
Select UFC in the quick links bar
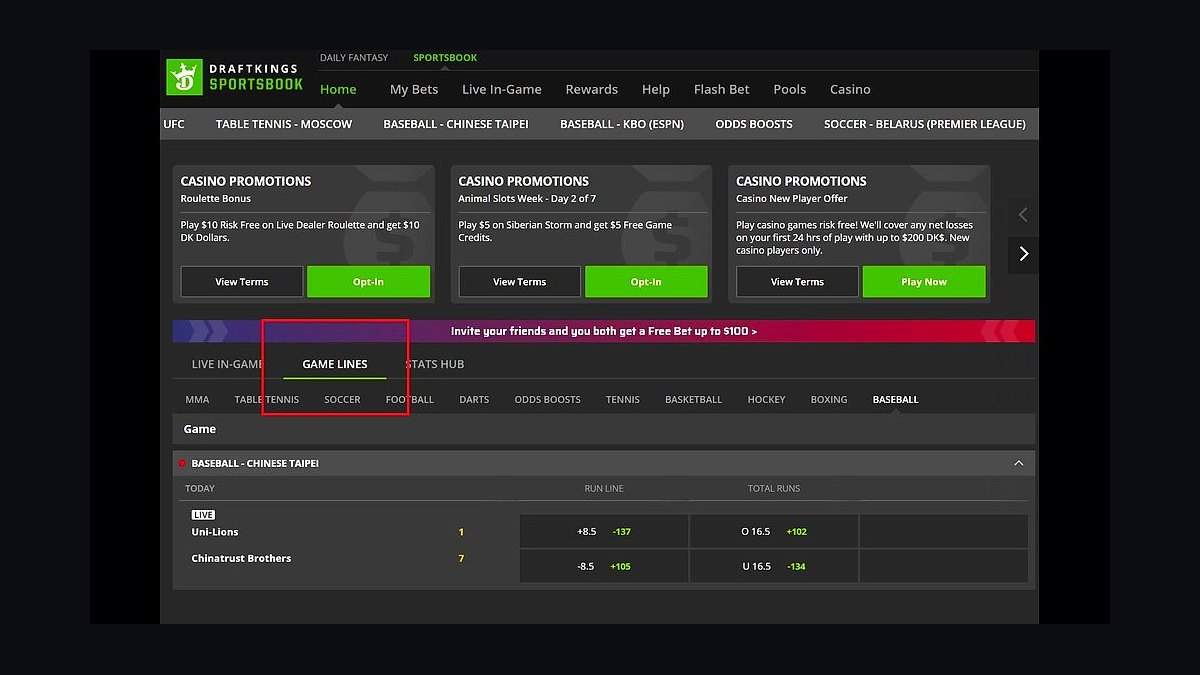(x=174, y=124)
